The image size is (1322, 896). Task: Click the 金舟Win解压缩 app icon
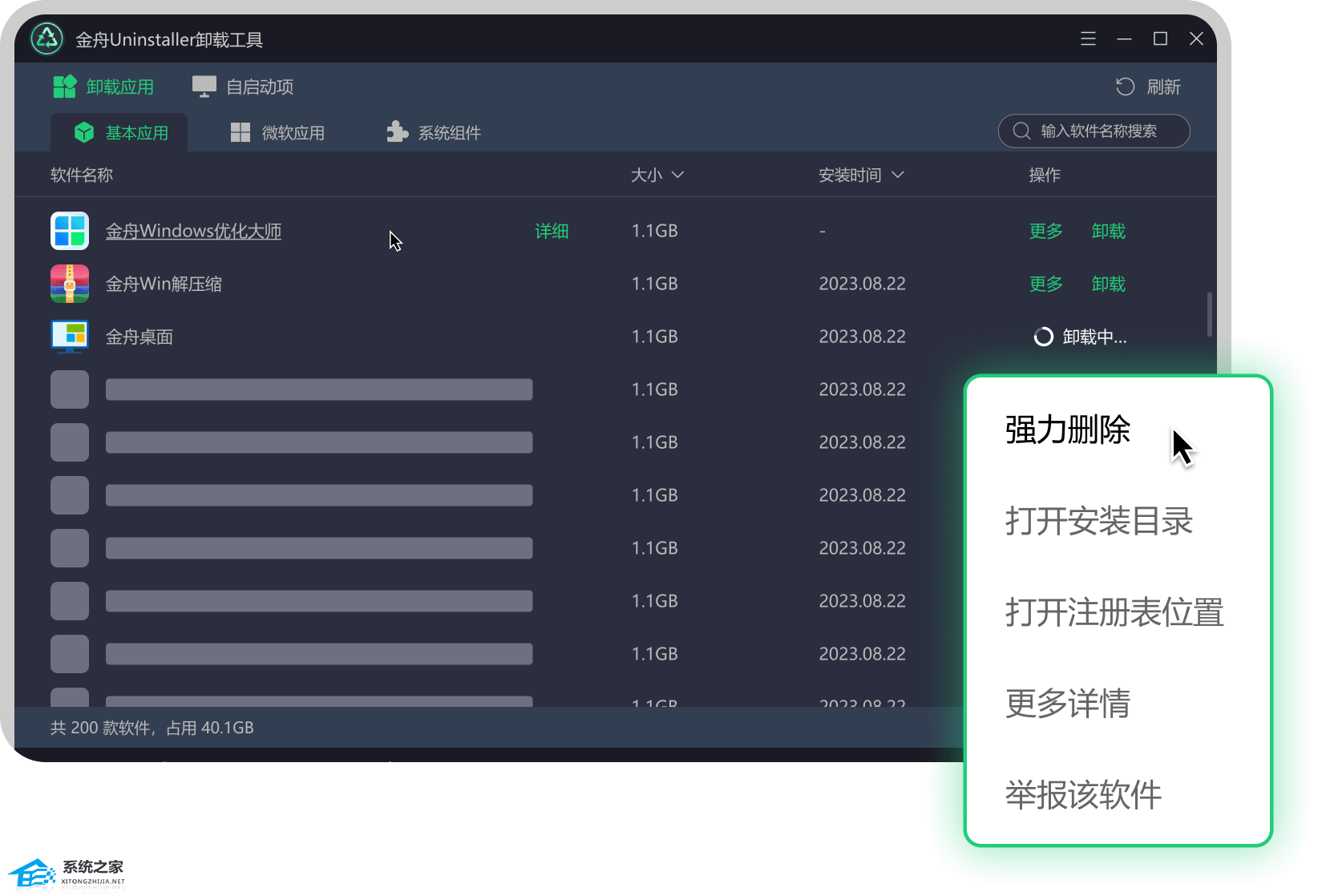pyautogui.click(x=70, y=284)
